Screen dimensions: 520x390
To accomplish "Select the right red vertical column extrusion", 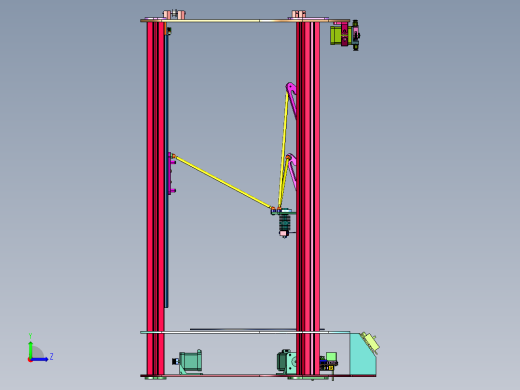I will [308, 198].
